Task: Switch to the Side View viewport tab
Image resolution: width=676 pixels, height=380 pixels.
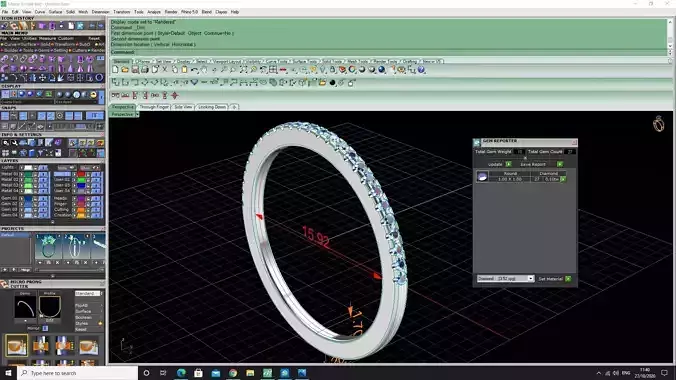Action: pos(183,107)
